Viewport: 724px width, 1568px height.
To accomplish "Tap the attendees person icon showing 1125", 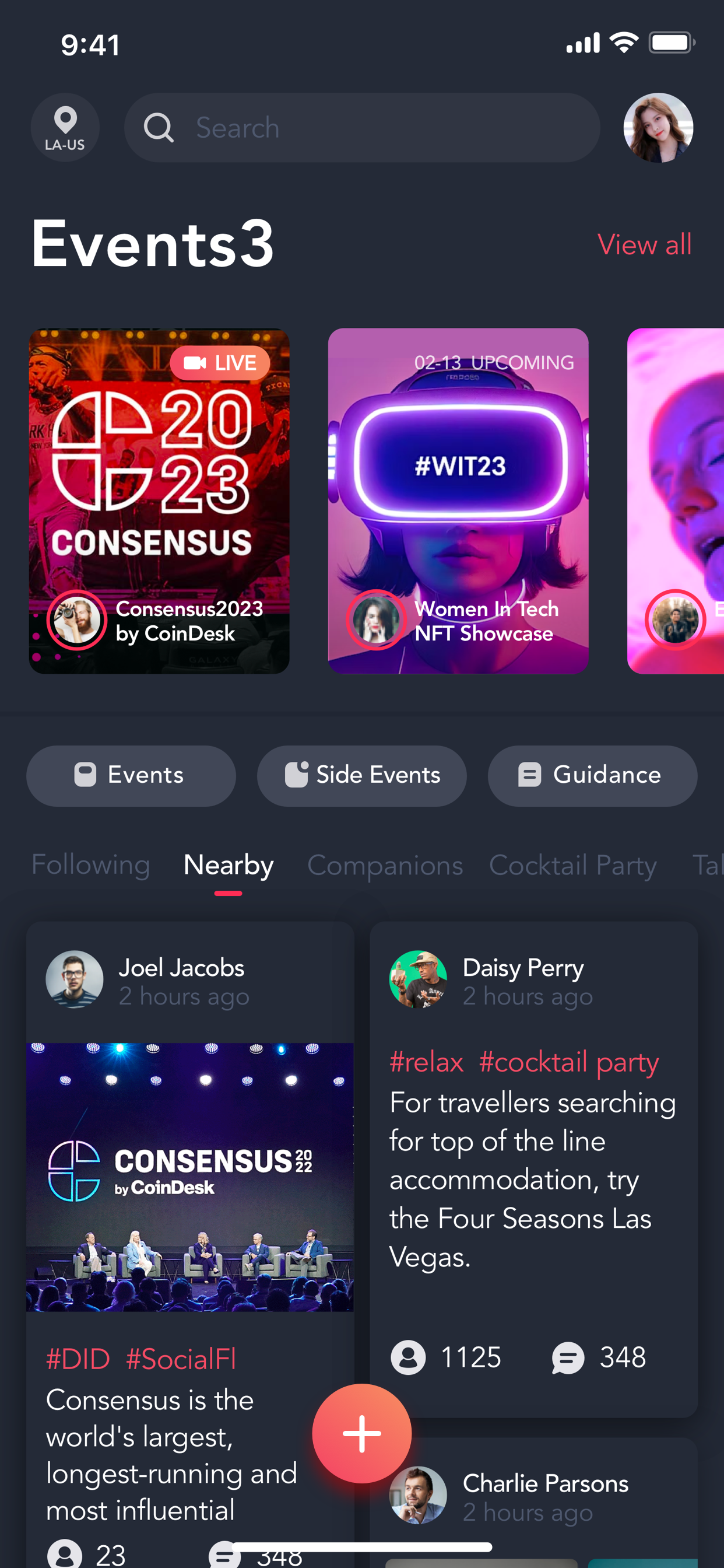I will (407, 1358).
